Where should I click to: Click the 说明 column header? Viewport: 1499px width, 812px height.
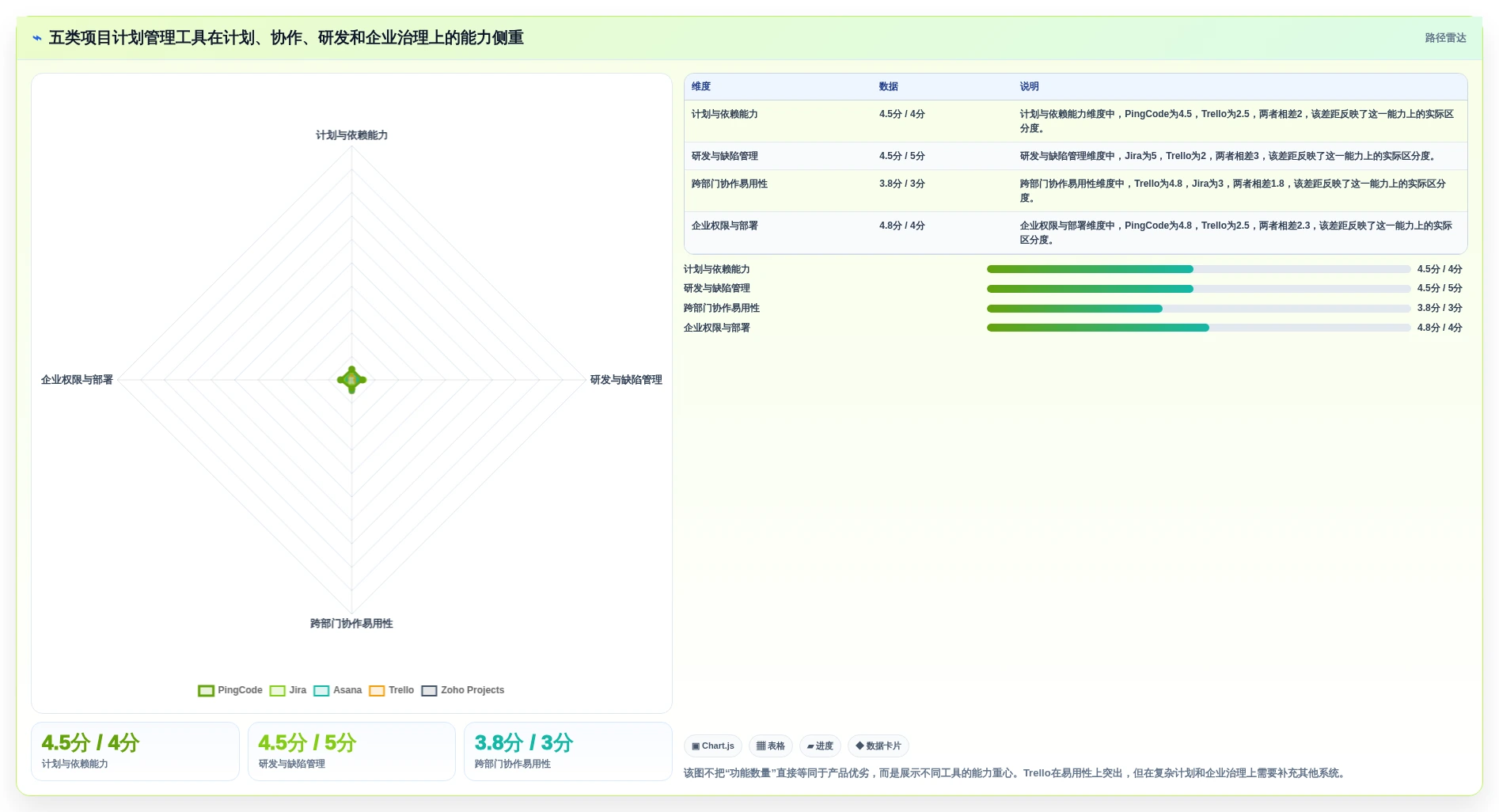tap(1029, 86)
